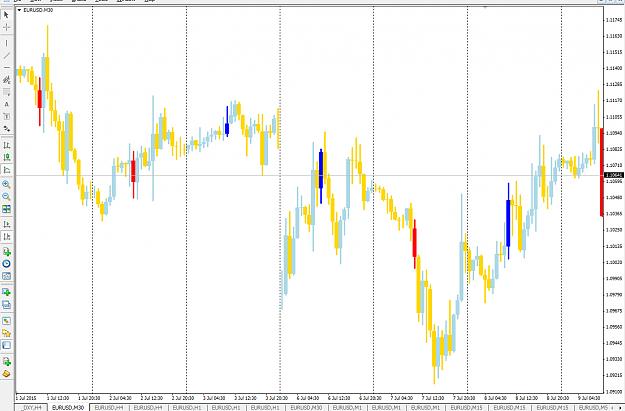Switch chart to Candlesticks mode
625x411 pixels.
coord(6,158)
